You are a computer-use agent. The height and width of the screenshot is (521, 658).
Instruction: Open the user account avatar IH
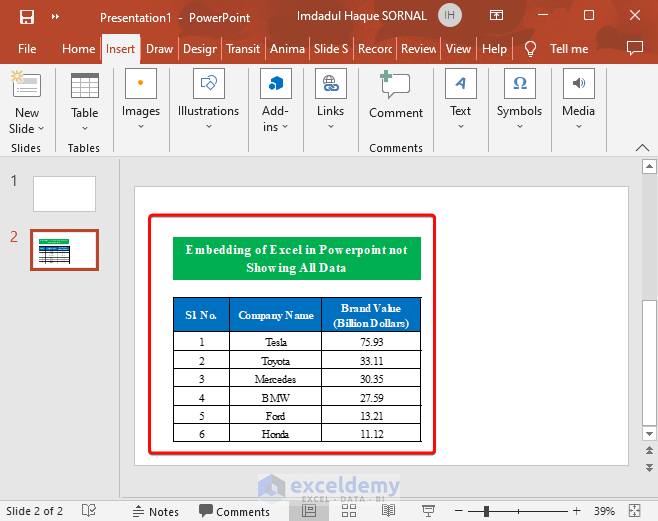(449, 16)
